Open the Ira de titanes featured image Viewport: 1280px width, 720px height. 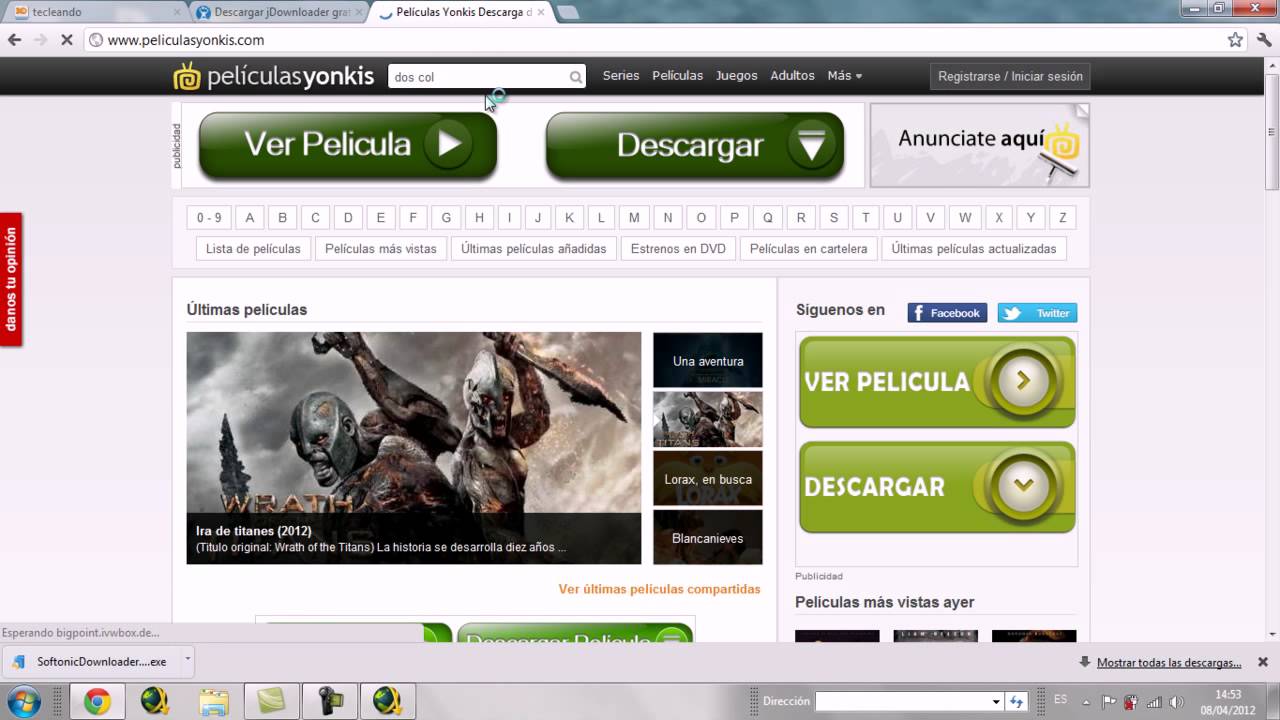click(414, 448)
